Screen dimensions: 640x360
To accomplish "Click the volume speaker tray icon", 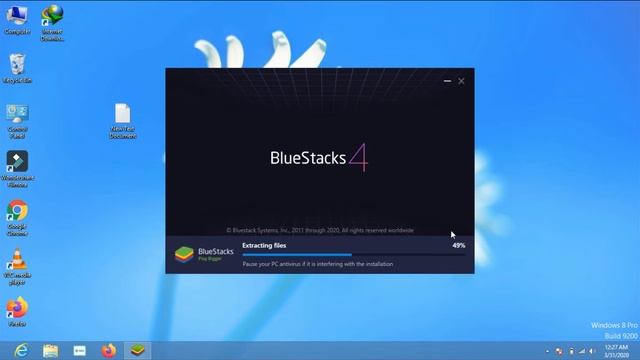I will (x=592, y=351).
